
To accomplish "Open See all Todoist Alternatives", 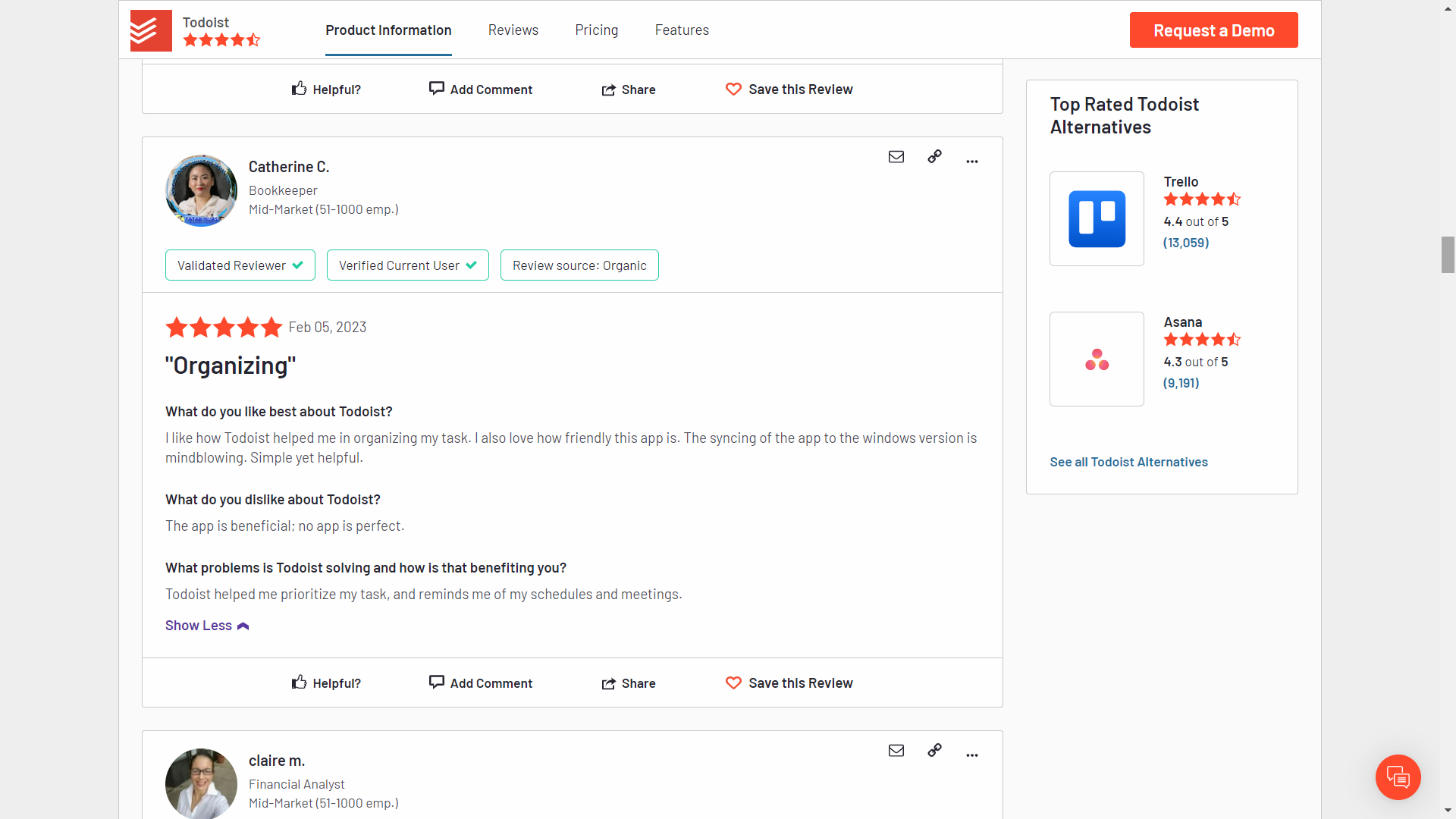I will 1128,462.
